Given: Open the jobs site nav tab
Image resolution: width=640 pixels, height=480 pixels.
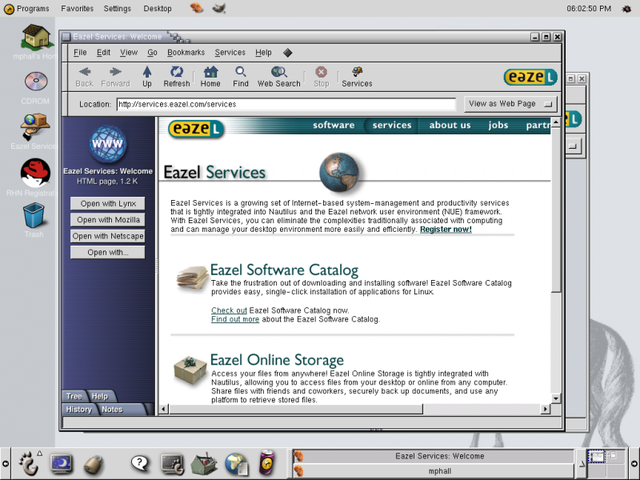Looking at the screenshot, I should [x=498, y=125].
